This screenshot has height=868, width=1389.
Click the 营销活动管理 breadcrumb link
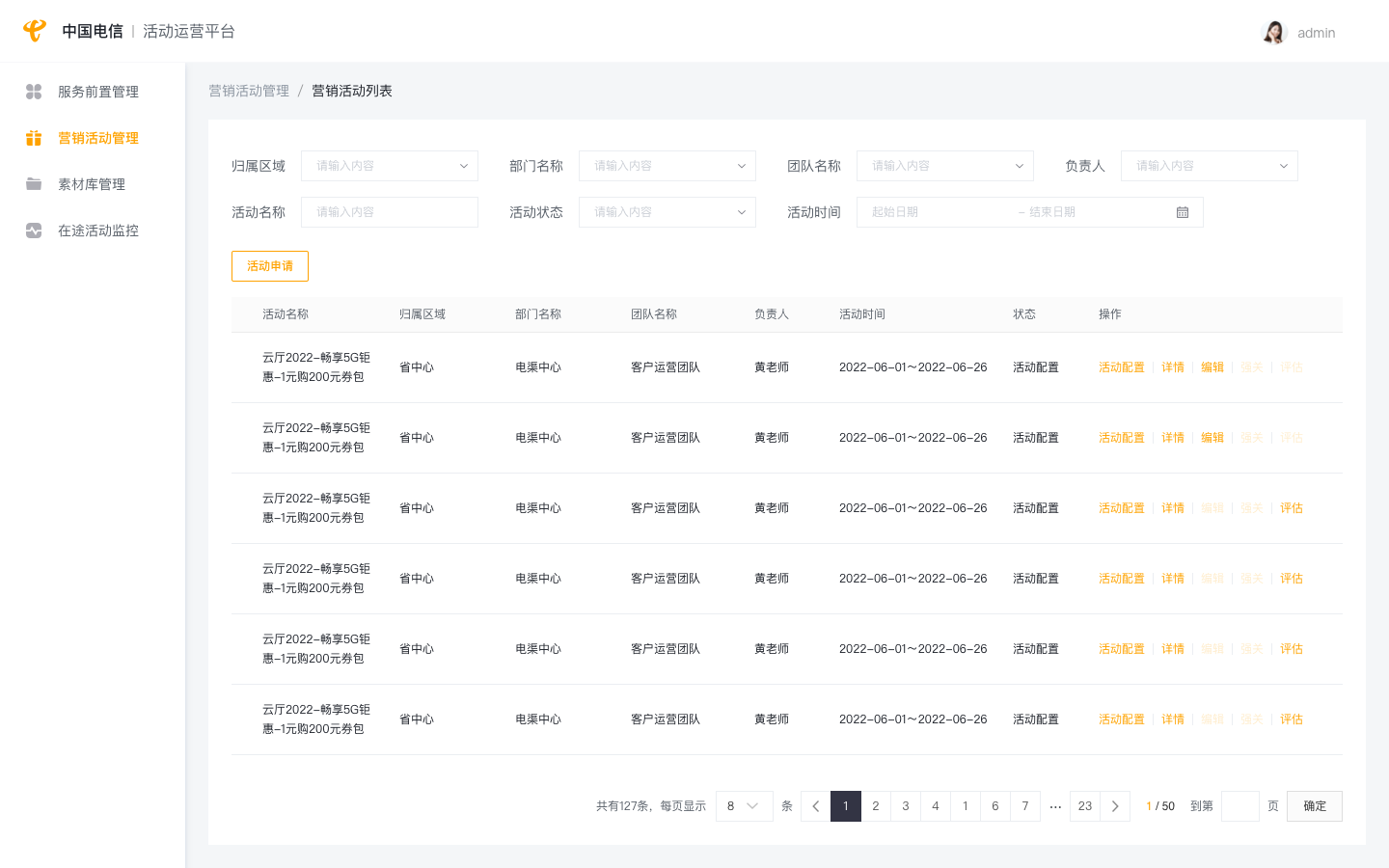(249, 91)
